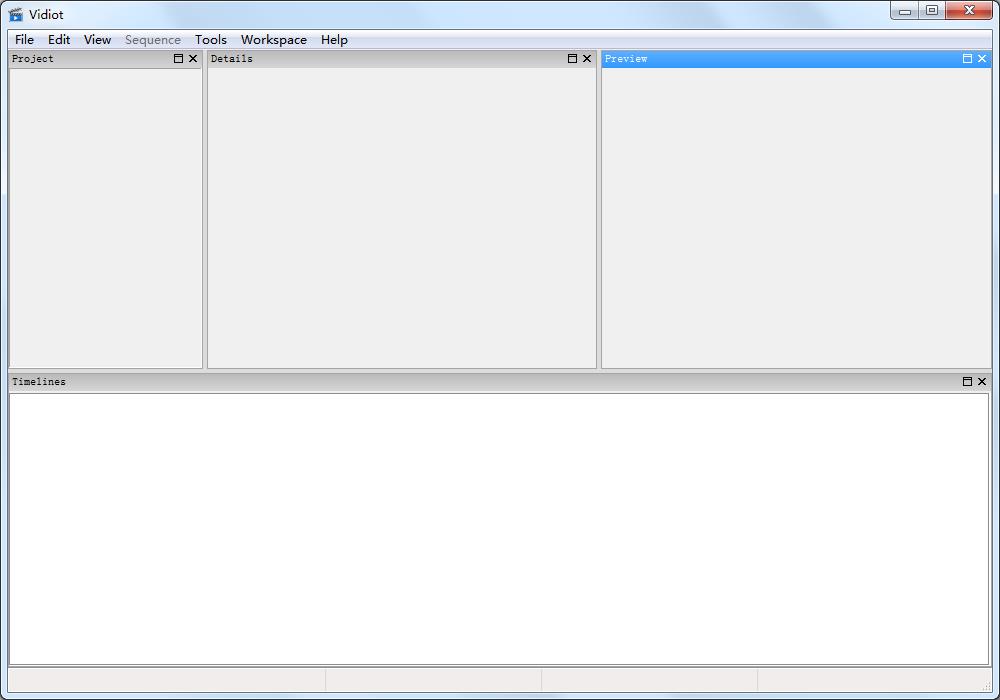Open the Sequence menu
This screenshot has height=700, width=1000.
152,40
